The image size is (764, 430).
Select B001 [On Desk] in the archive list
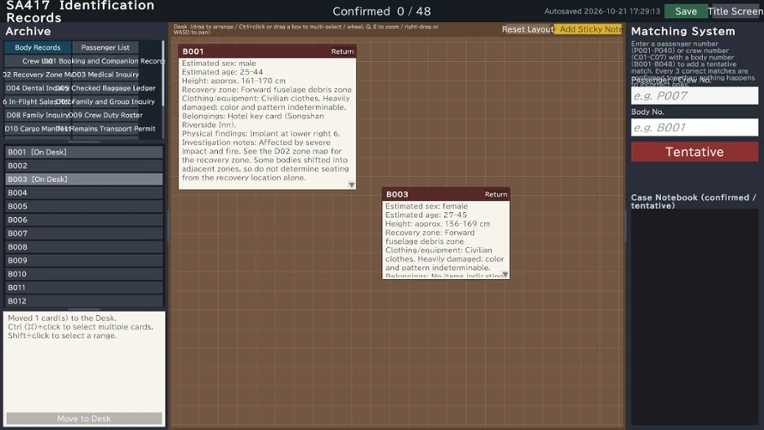(84, 152)
